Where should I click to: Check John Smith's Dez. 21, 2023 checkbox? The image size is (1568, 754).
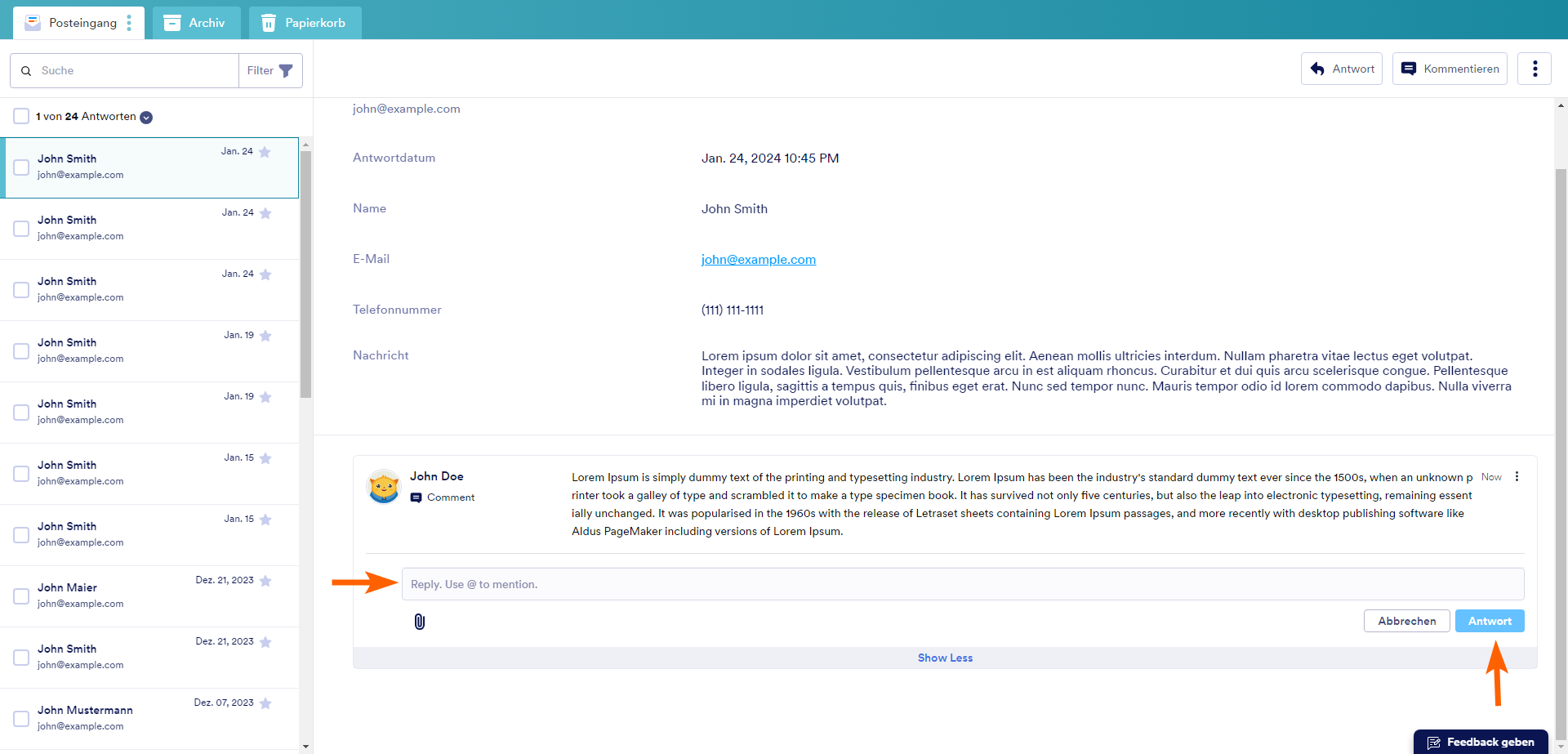[x=21, y=658]
